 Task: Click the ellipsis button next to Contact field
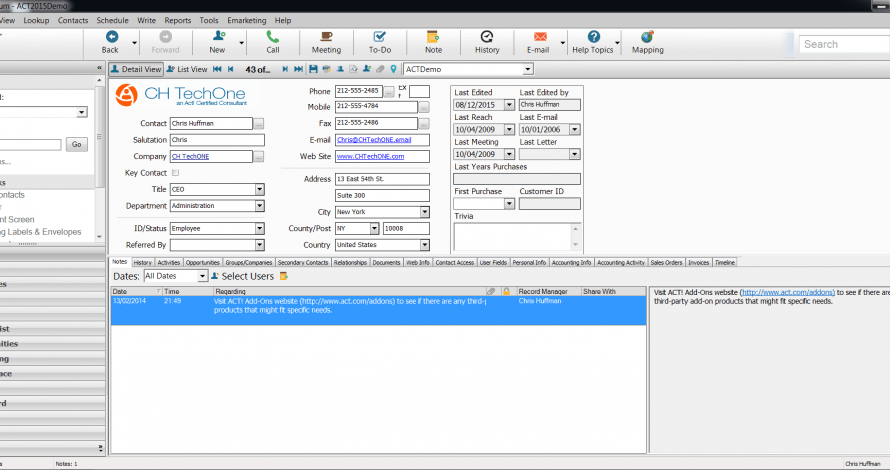[x=259, y=124]
